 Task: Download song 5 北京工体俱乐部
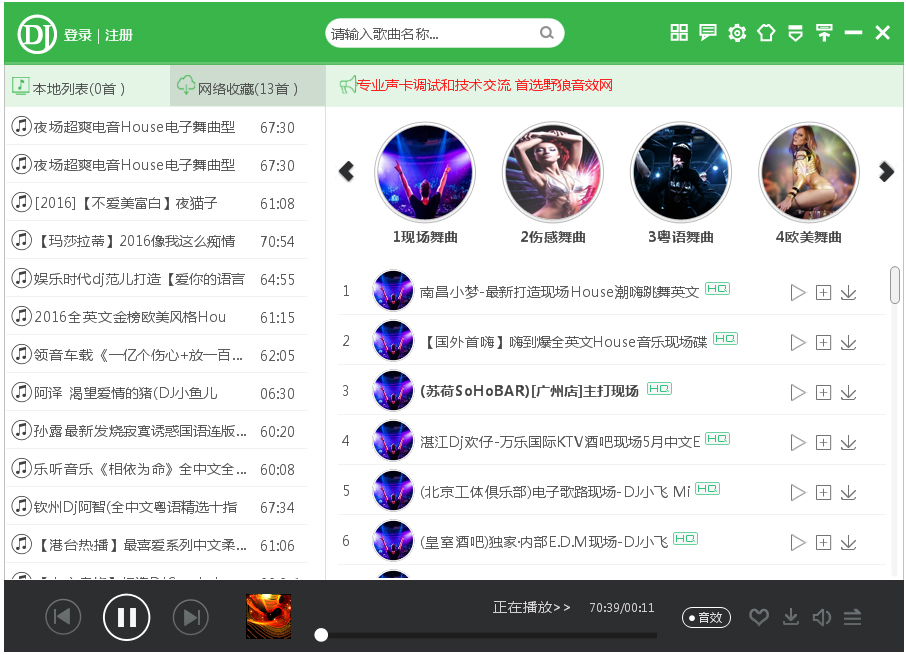click(x=848, y=493)
